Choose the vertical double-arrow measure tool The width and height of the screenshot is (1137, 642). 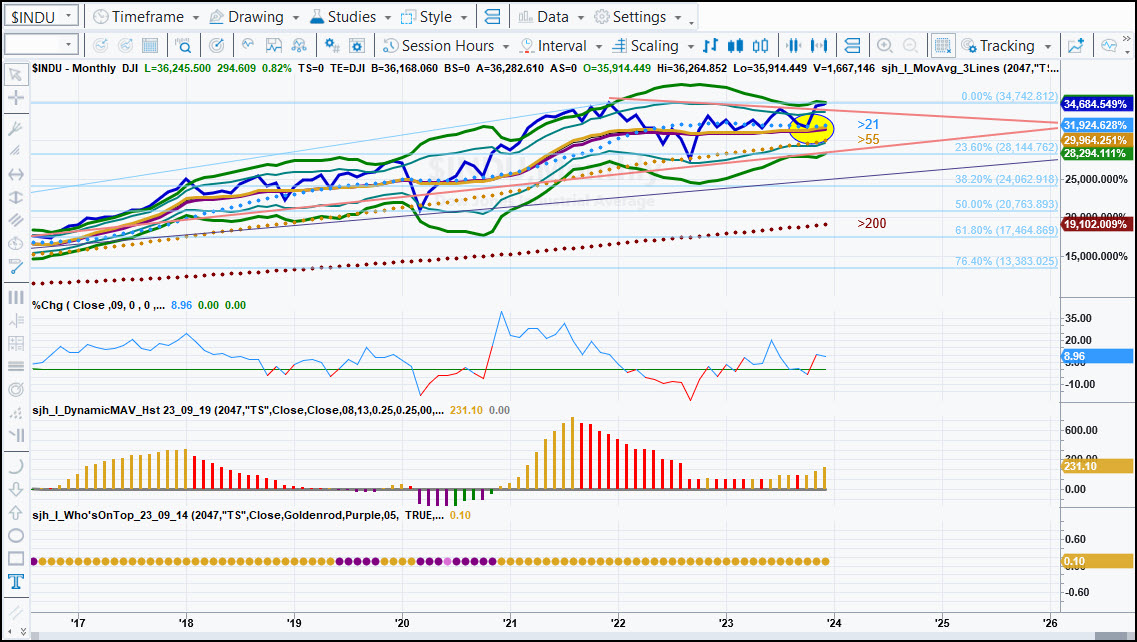coord(15,197)
